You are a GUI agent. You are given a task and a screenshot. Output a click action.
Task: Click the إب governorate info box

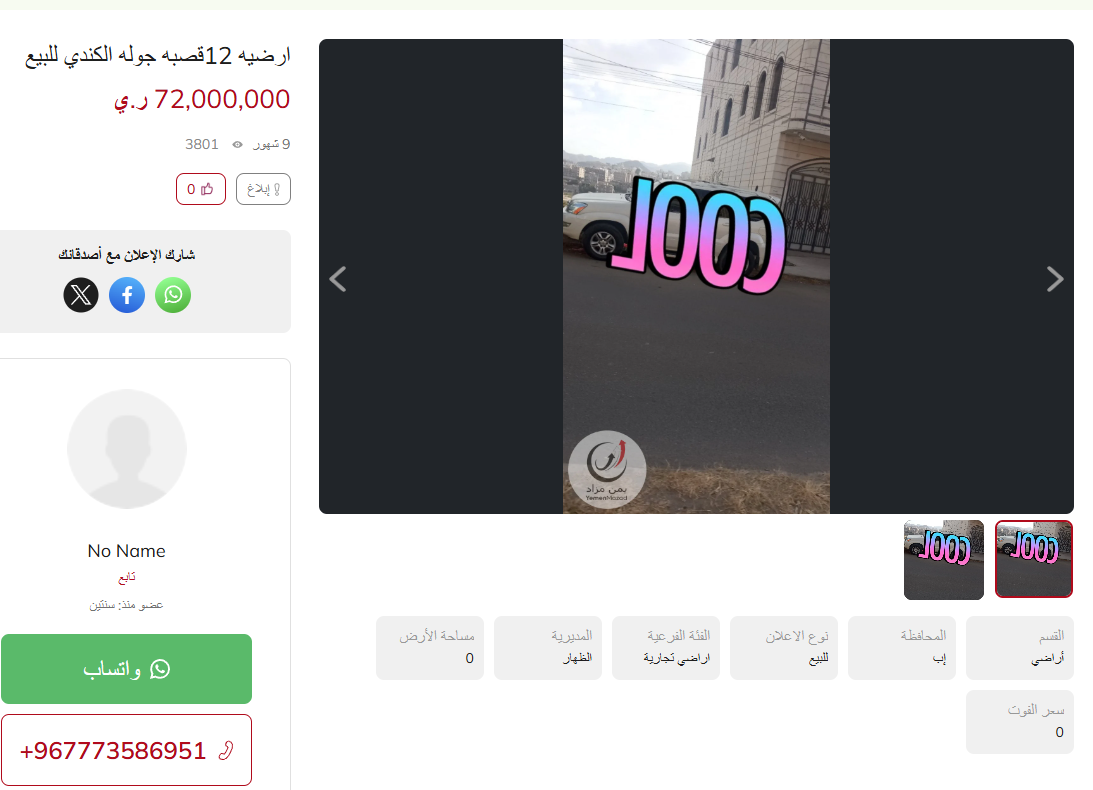point(901,648)
